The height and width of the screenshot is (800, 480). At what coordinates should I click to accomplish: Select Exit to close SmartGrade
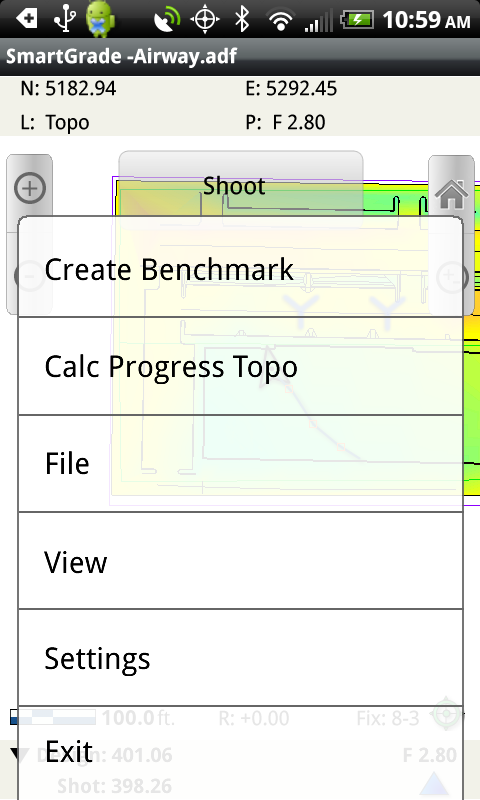pos(240,753)
